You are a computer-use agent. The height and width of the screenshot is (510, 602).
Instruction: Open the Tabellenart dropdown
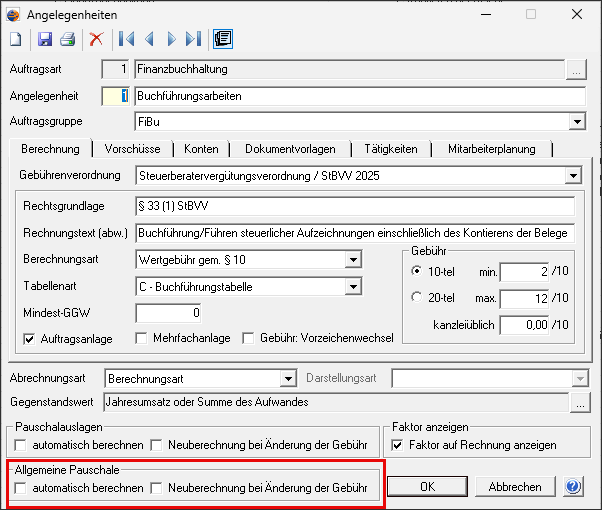[353, 287]
